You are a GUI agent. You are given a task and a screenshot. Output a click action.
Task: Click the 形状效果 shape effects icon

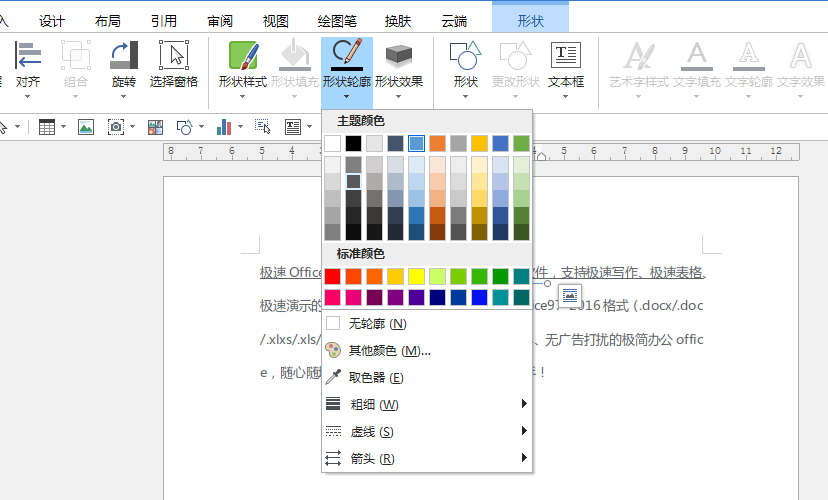pos(399,55)
